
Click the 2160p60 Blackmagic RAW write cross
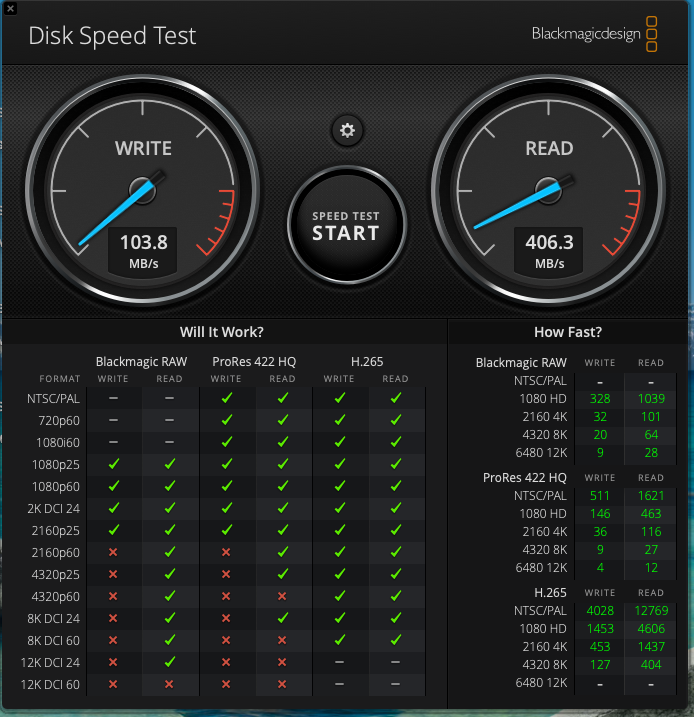(113, 552)
